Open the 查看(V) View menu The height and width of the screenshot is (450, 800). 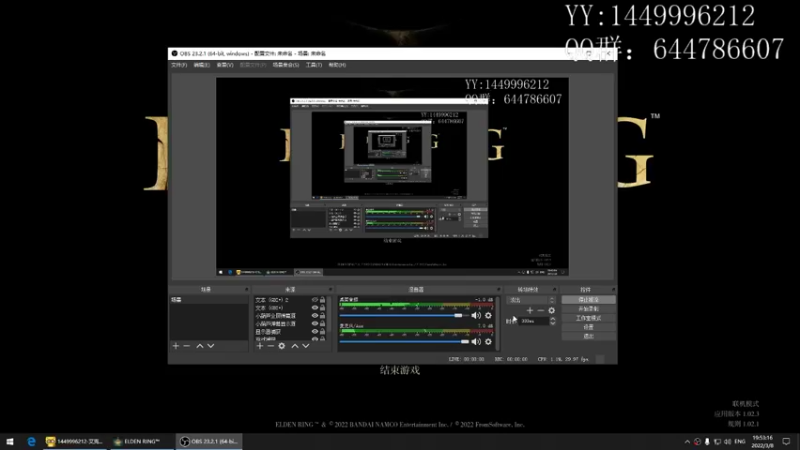[x=225, y=65]
